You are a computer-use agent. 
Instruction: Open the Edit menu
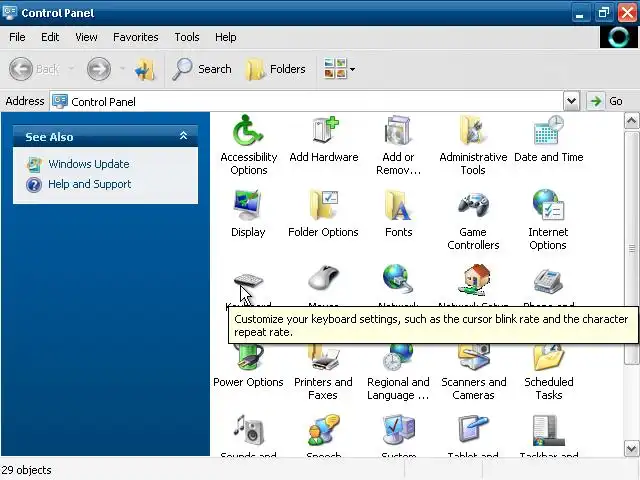click(50, 37)
